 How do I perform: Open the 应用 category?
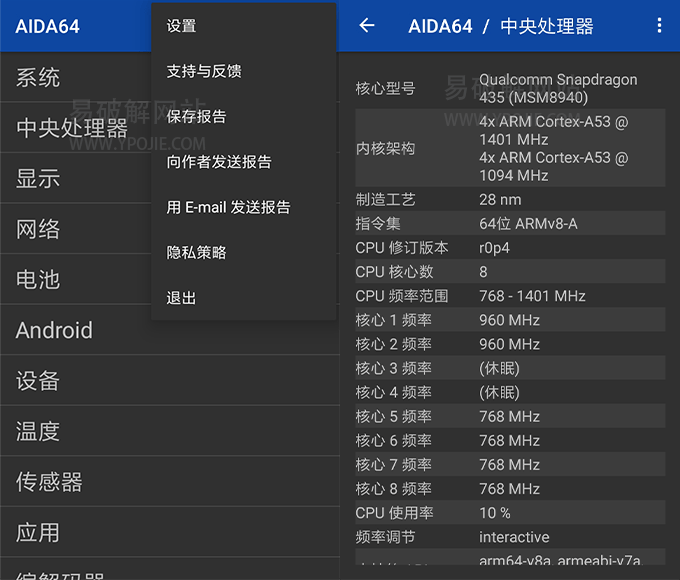click(x=170, y=532)
